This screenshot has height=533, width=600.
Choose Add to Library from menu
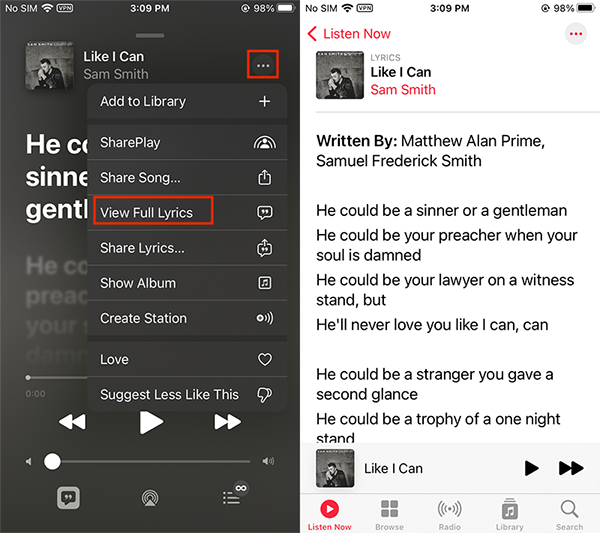(x=186, y=101)
